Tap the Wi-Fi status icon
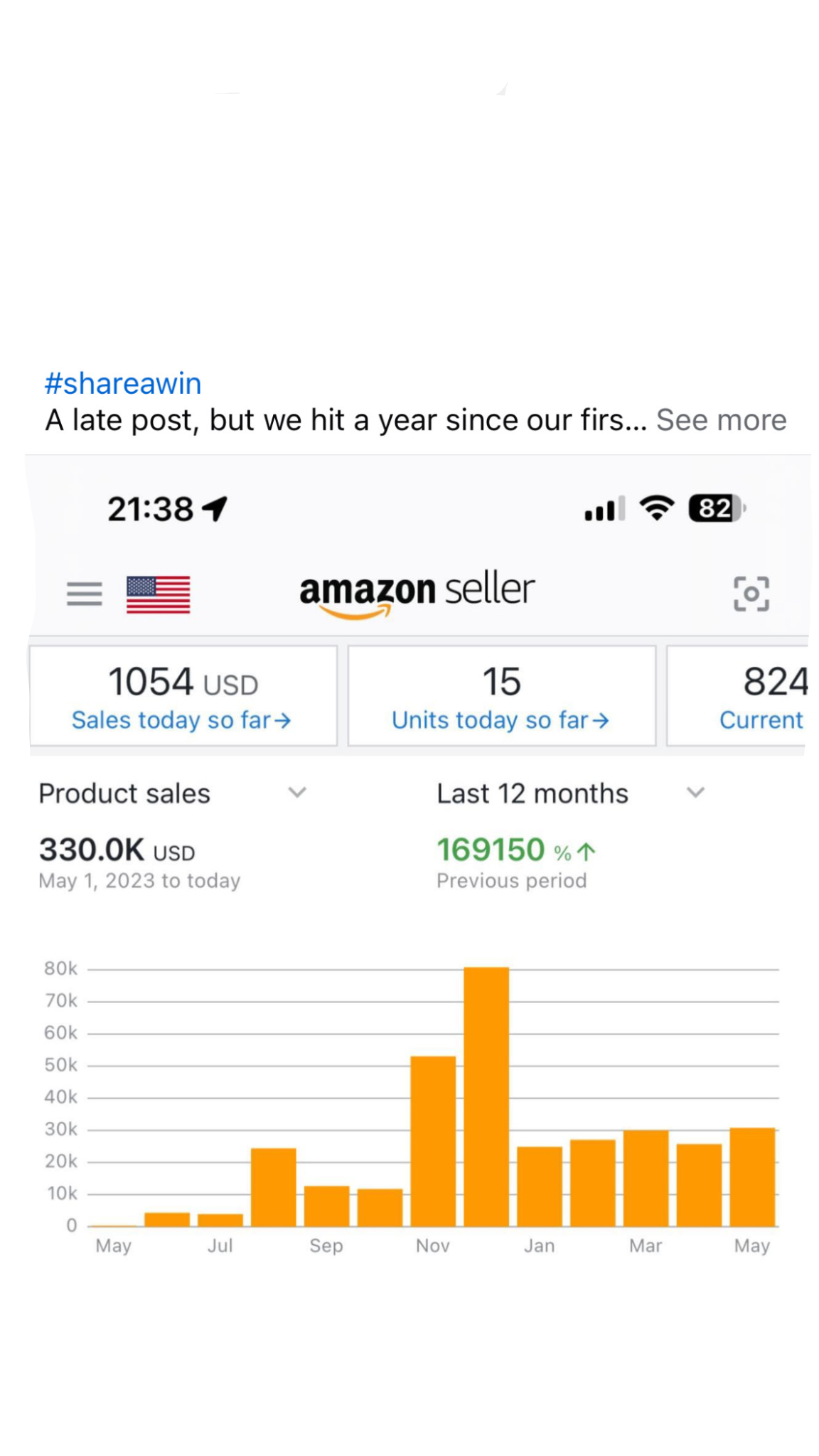The width and height of the screenshot is (819, 1456). click(656, 508)
